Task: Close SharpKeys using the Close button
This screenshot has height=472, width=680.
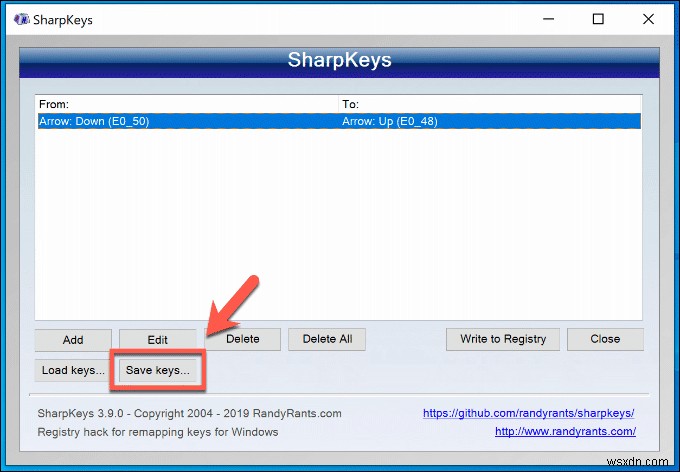Action: (605, 339)
